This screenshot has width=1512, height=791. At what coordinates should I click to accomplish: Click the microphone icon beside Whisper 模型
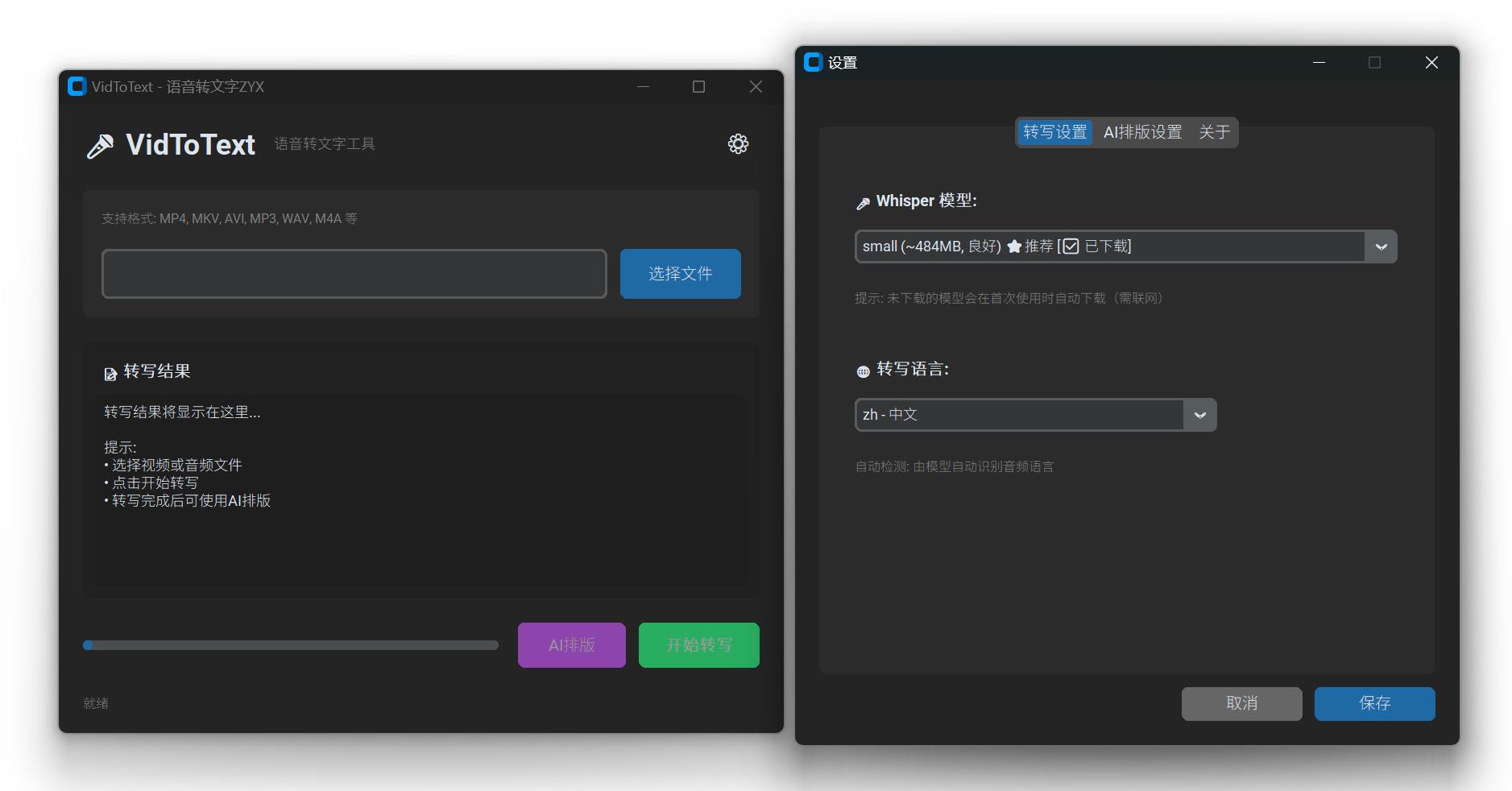863,203
